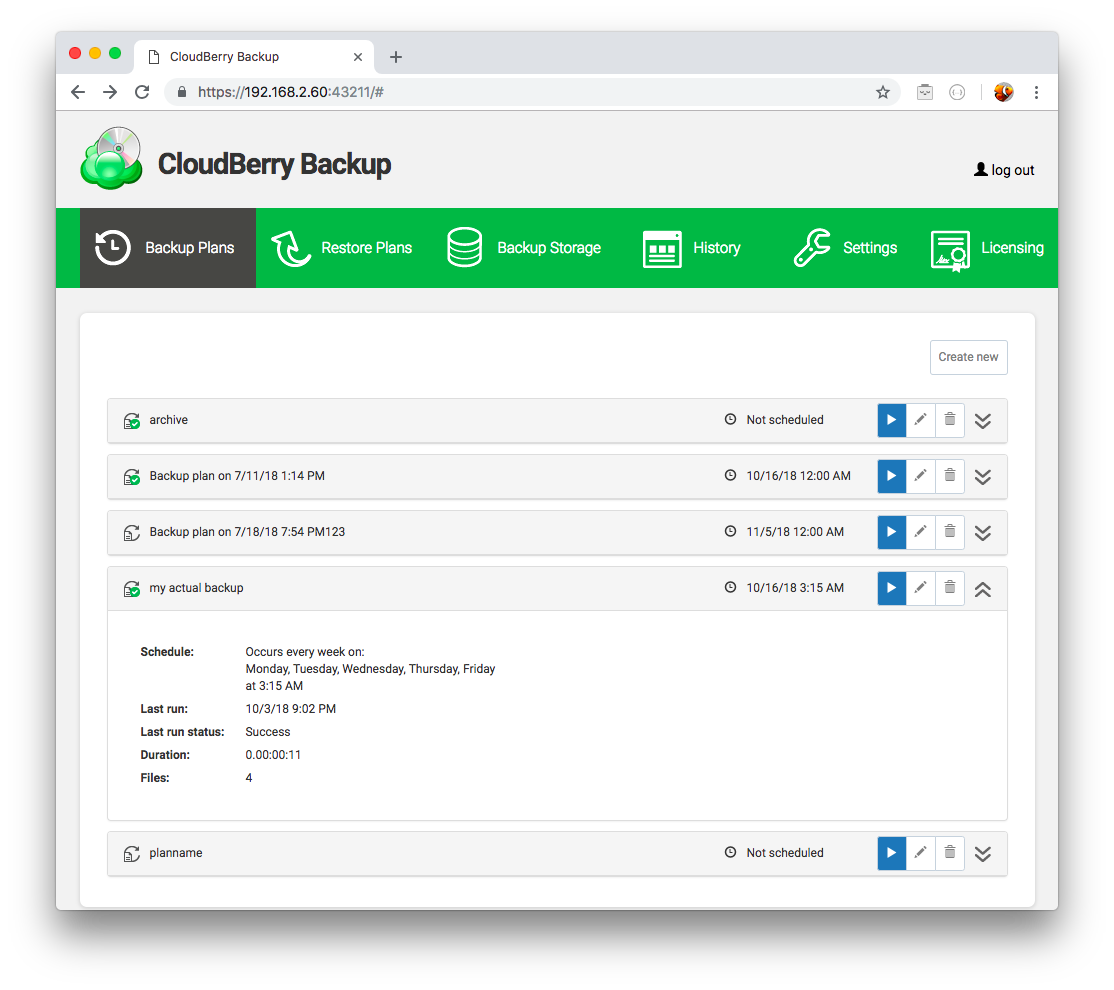Click the CloudBerry Backup logo icon
This screenshot has width=1114, height=990.
point(112,158)
